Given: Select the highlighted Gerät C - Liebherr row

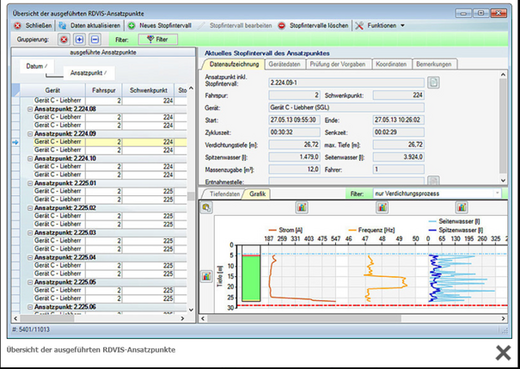Looking at the screenshot, I should pyautogui.click(x=103, y=142).
